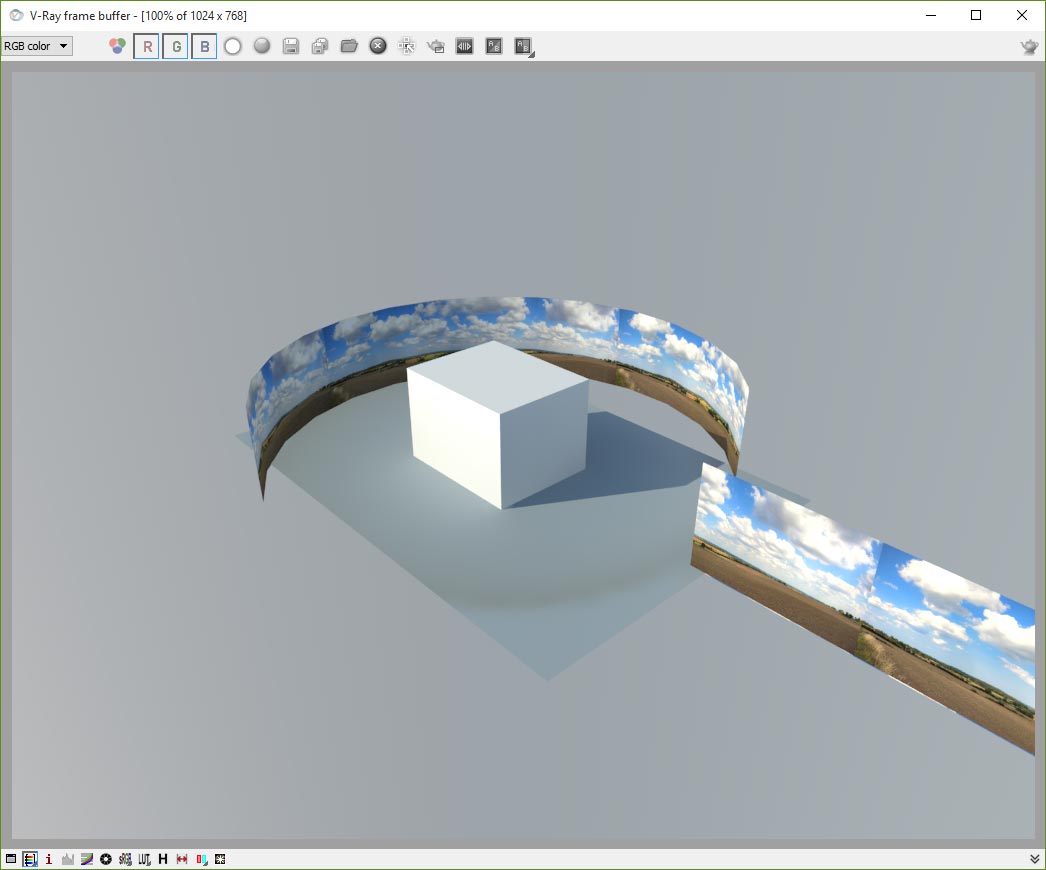Toggle the green channel G button
1046x870 pixels.
(176, 46)
